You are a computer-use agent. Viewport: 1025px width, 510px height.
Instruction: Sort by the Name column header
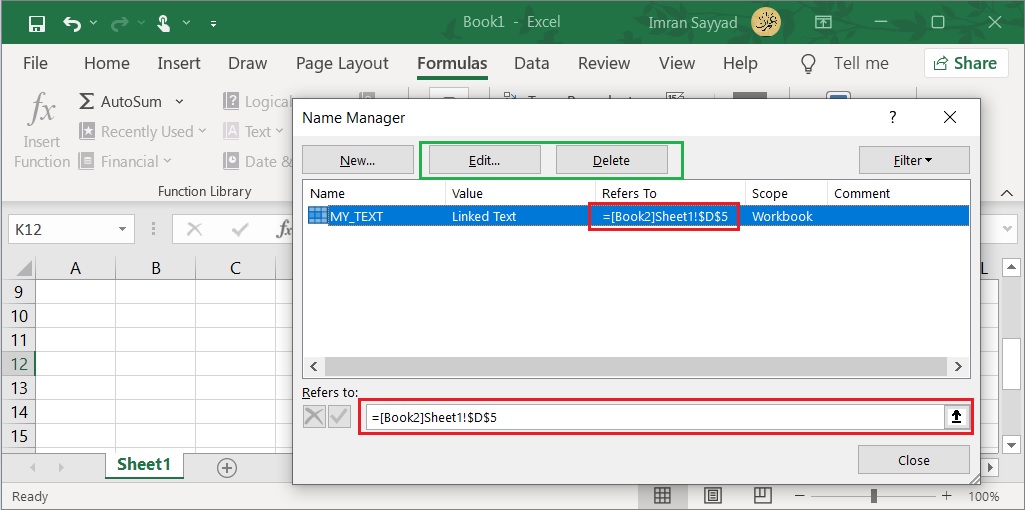pyautogui.click(x=374, y=194)
